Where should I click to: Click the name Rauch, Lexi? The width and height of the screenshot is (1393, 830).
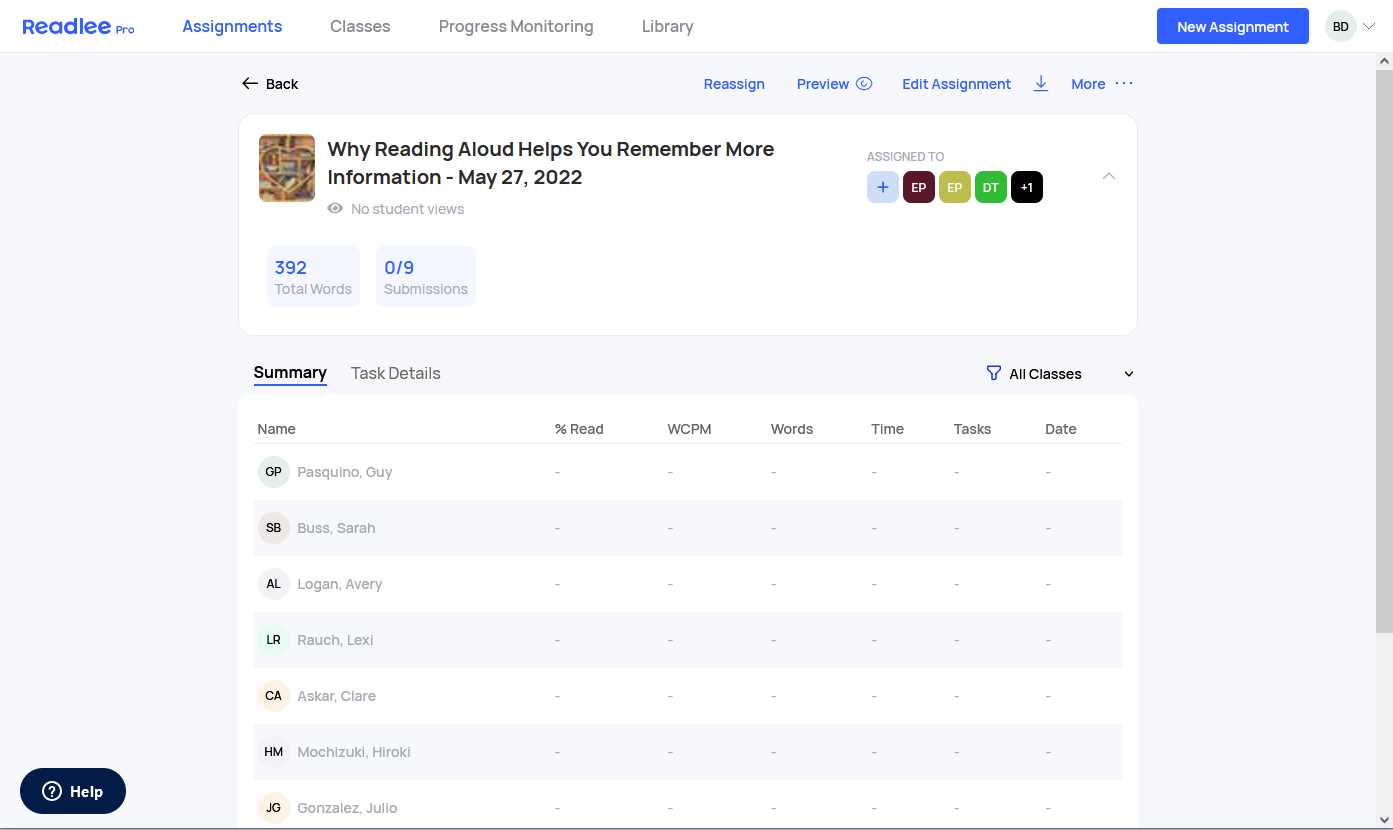(335, 640)
